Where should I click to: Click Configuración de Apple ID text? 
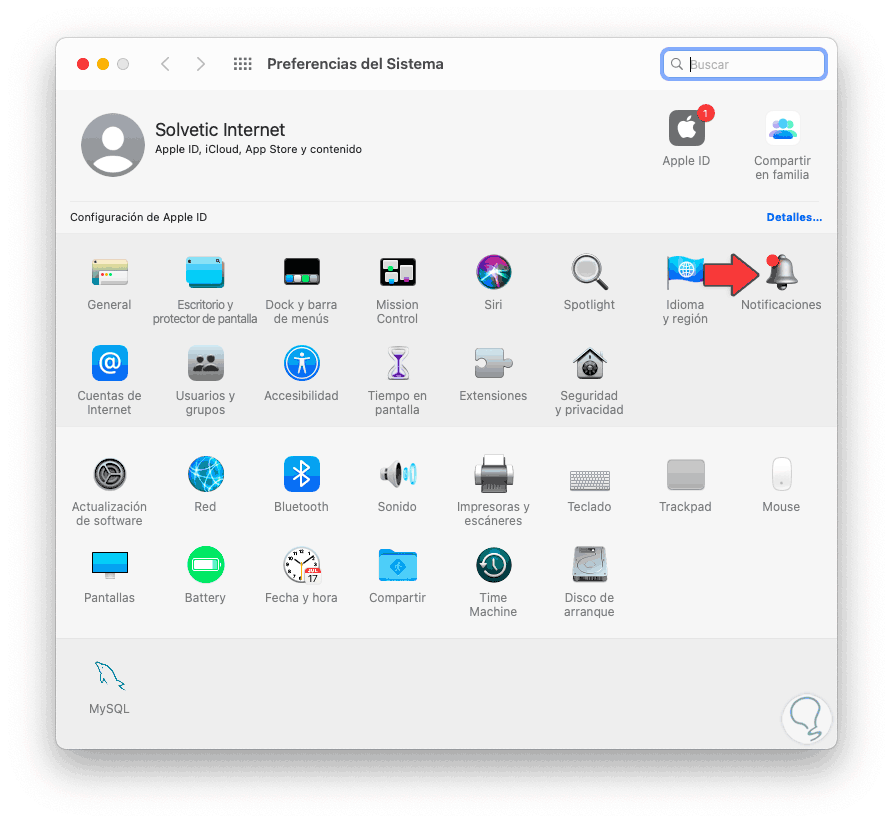coord(138,217)
